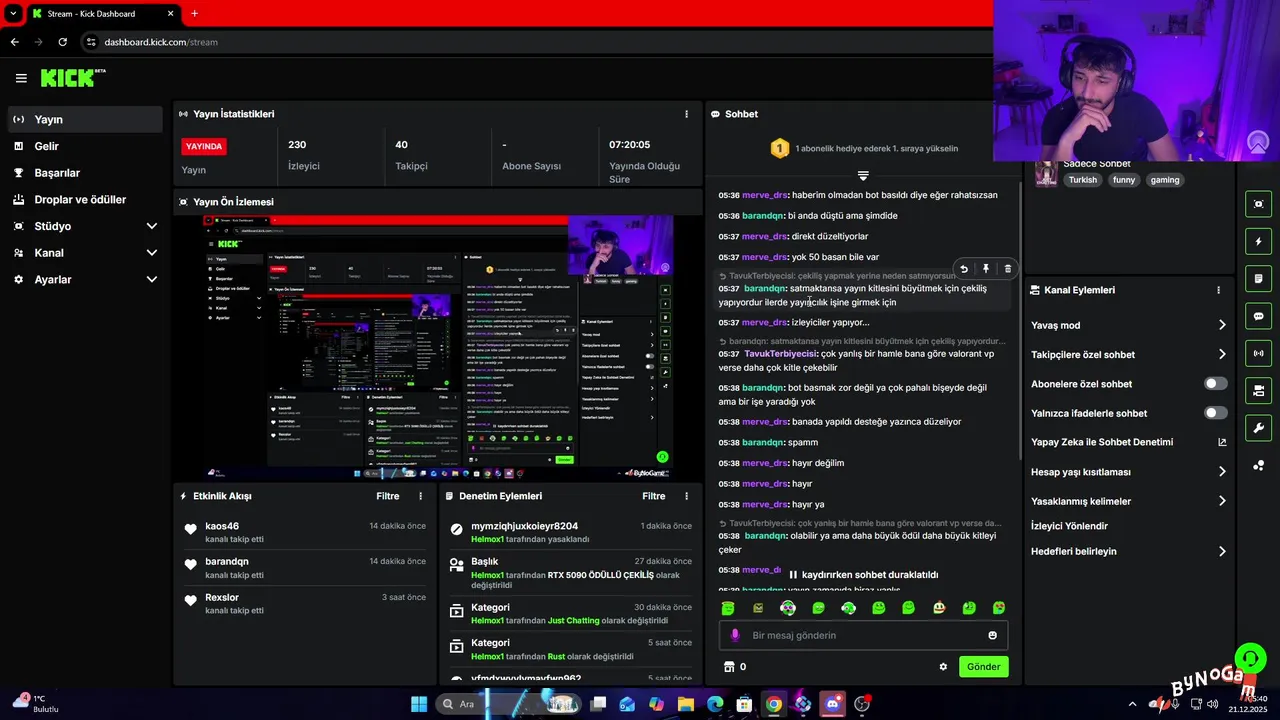Click the Kick logo

click(x=73, y=78)
